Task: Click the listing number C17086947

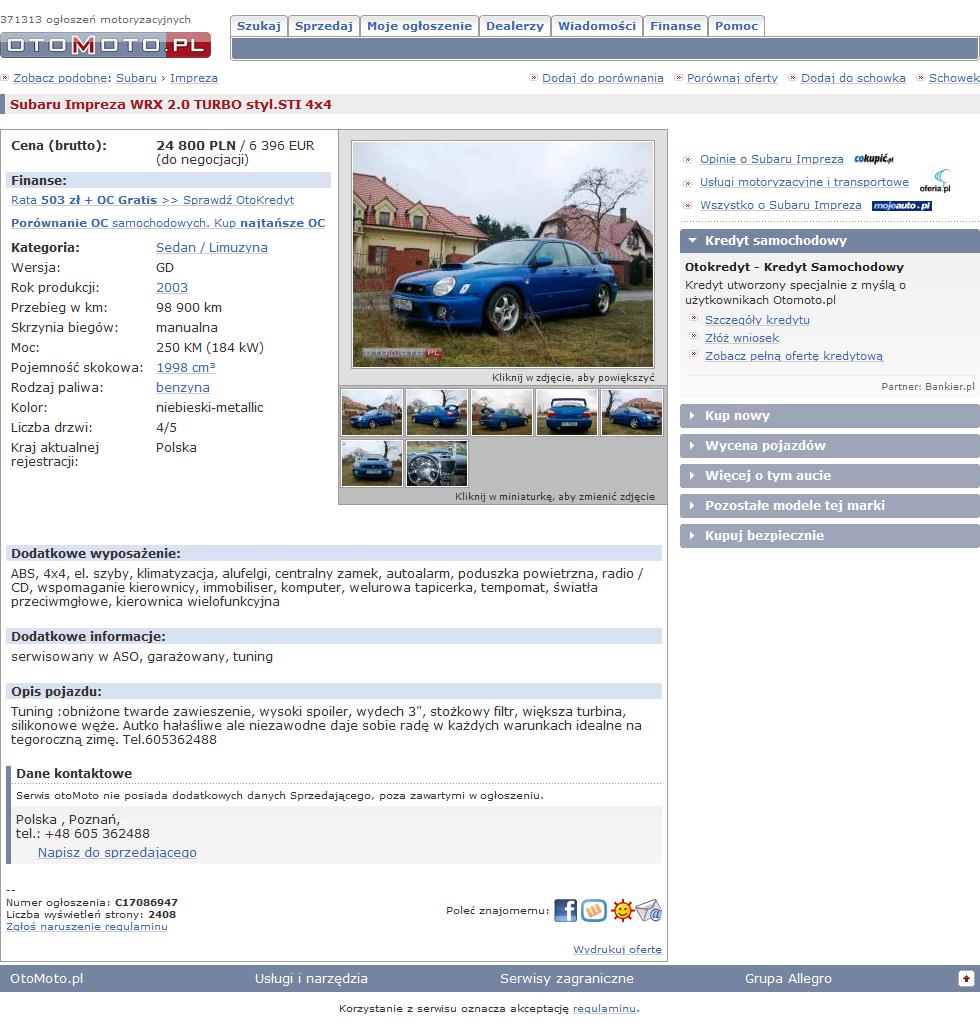Action: (x=146, y=903)
